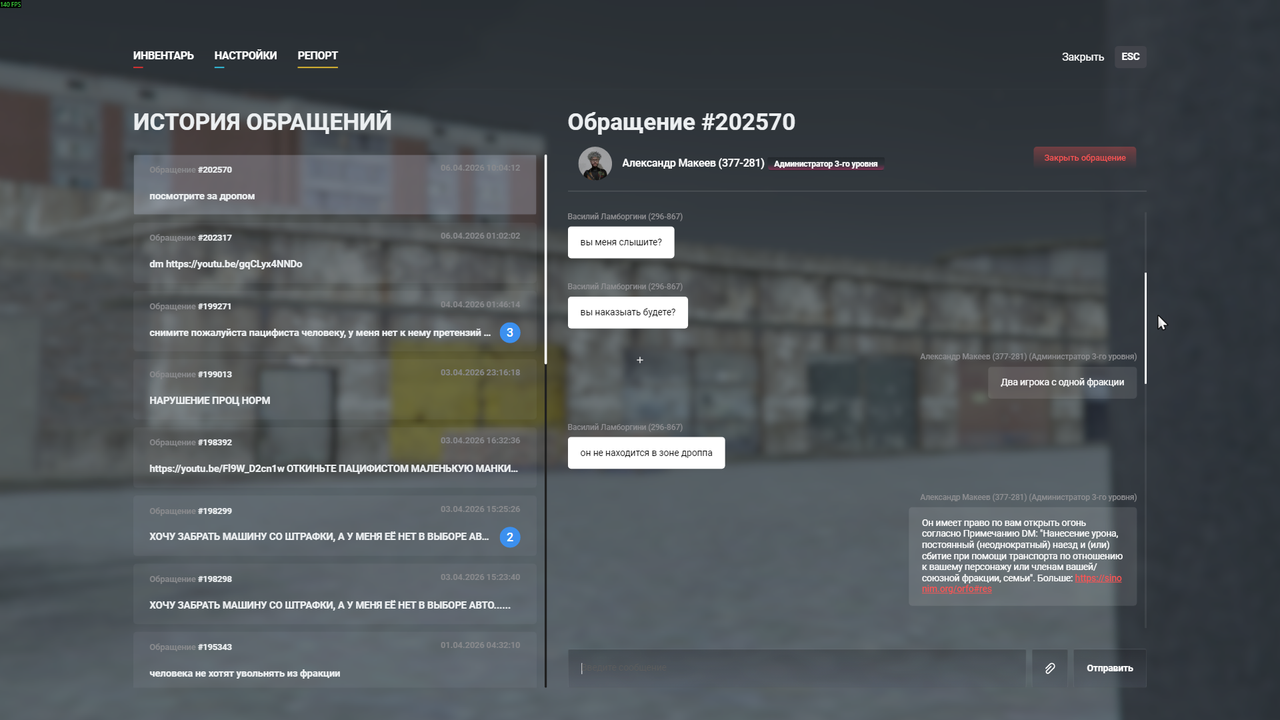Open request #195343 about увольнять из фракции

(335, 660)
